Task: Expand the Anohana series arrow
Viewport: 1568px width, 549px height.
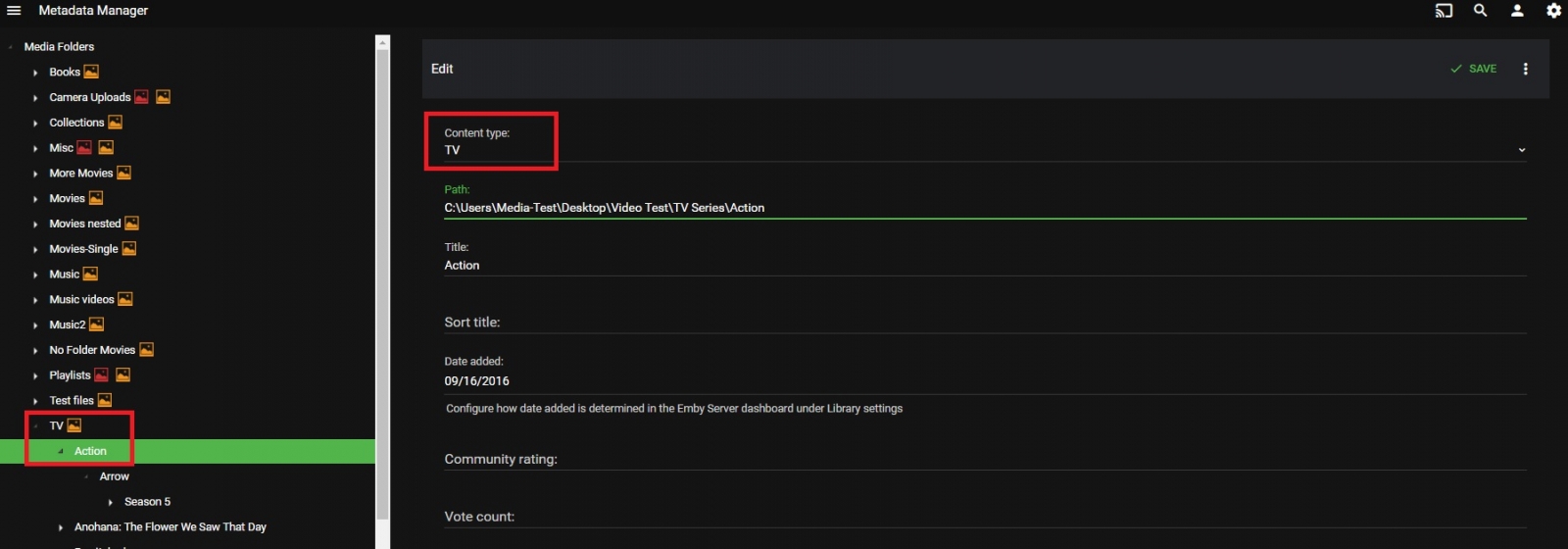Action: [x=61, y=527]
